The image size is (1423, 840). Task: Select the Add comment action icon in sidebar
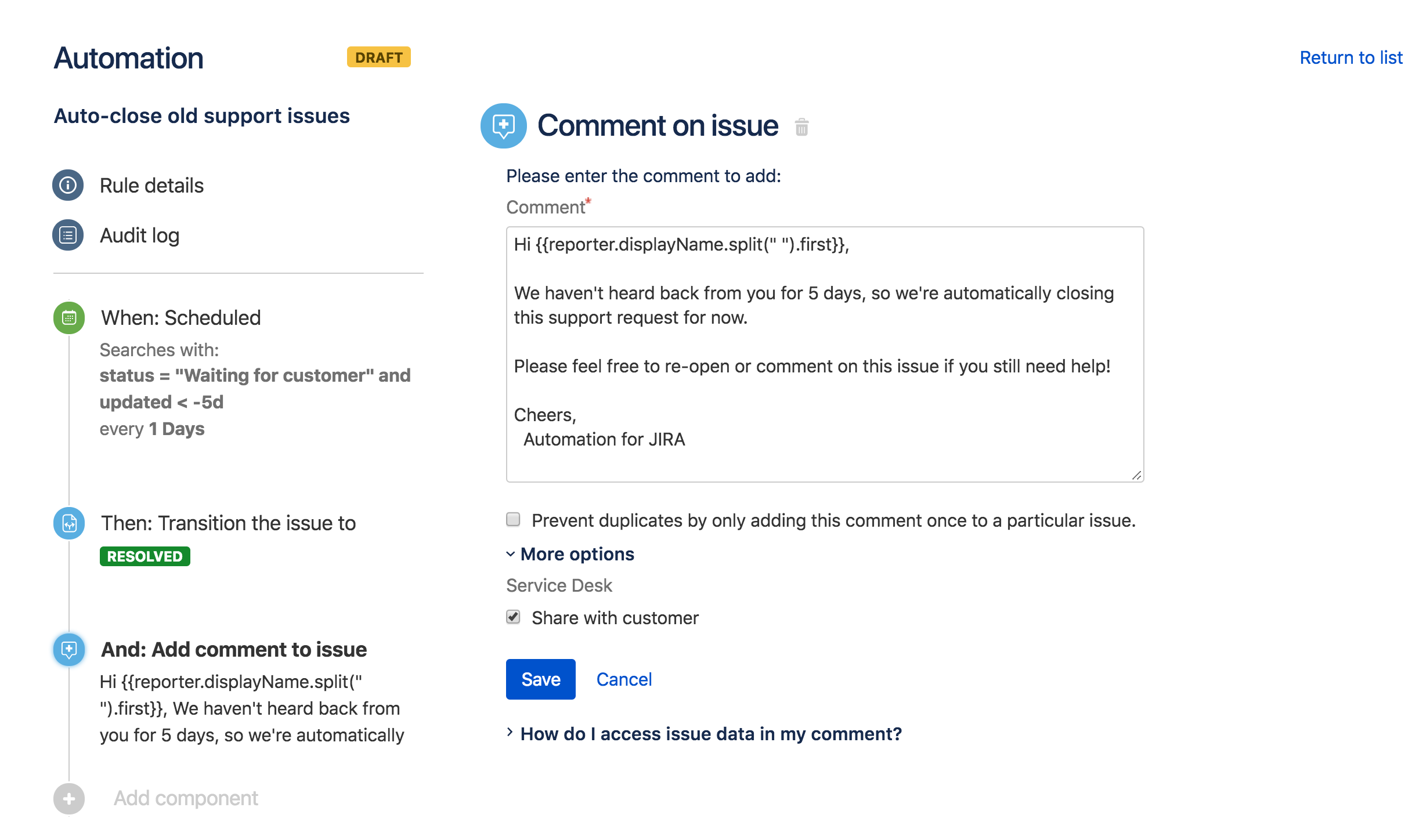(69, 650)
